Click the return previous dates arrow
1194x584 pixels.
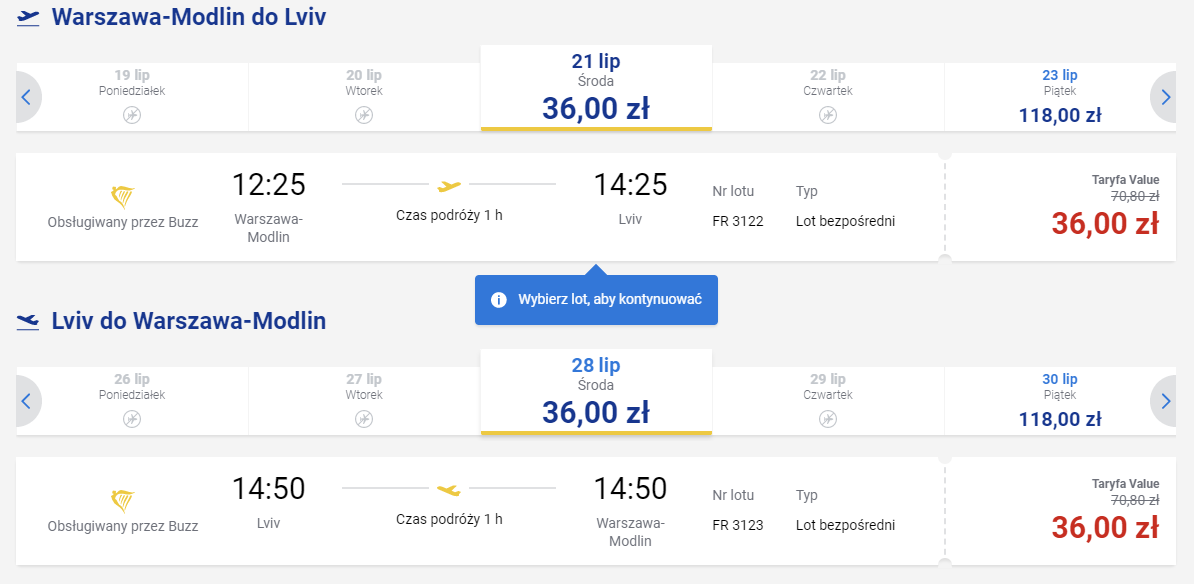click(x=28, y=401)
